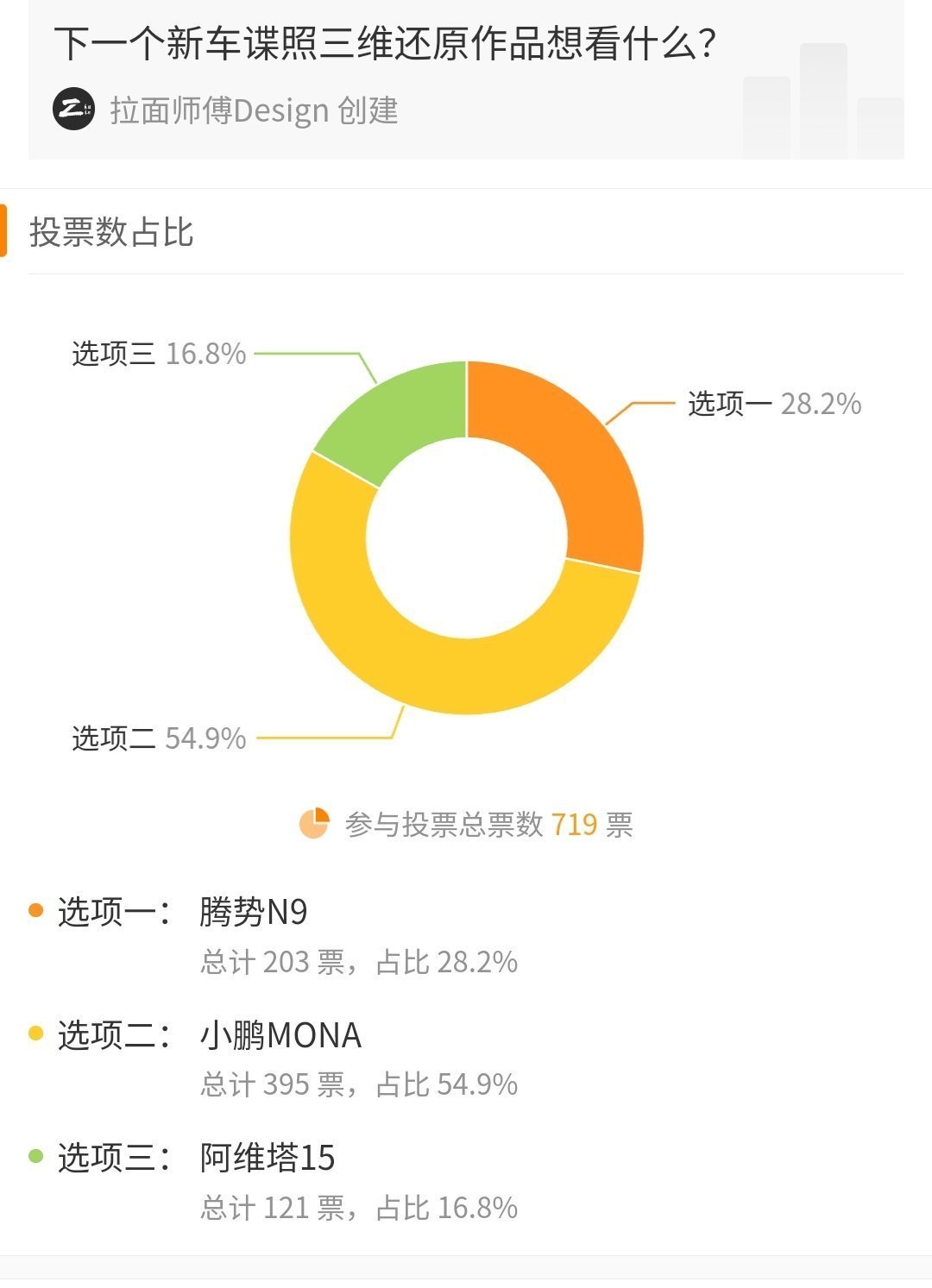Click the yellow dot next to 选项二

(36, 1034)
